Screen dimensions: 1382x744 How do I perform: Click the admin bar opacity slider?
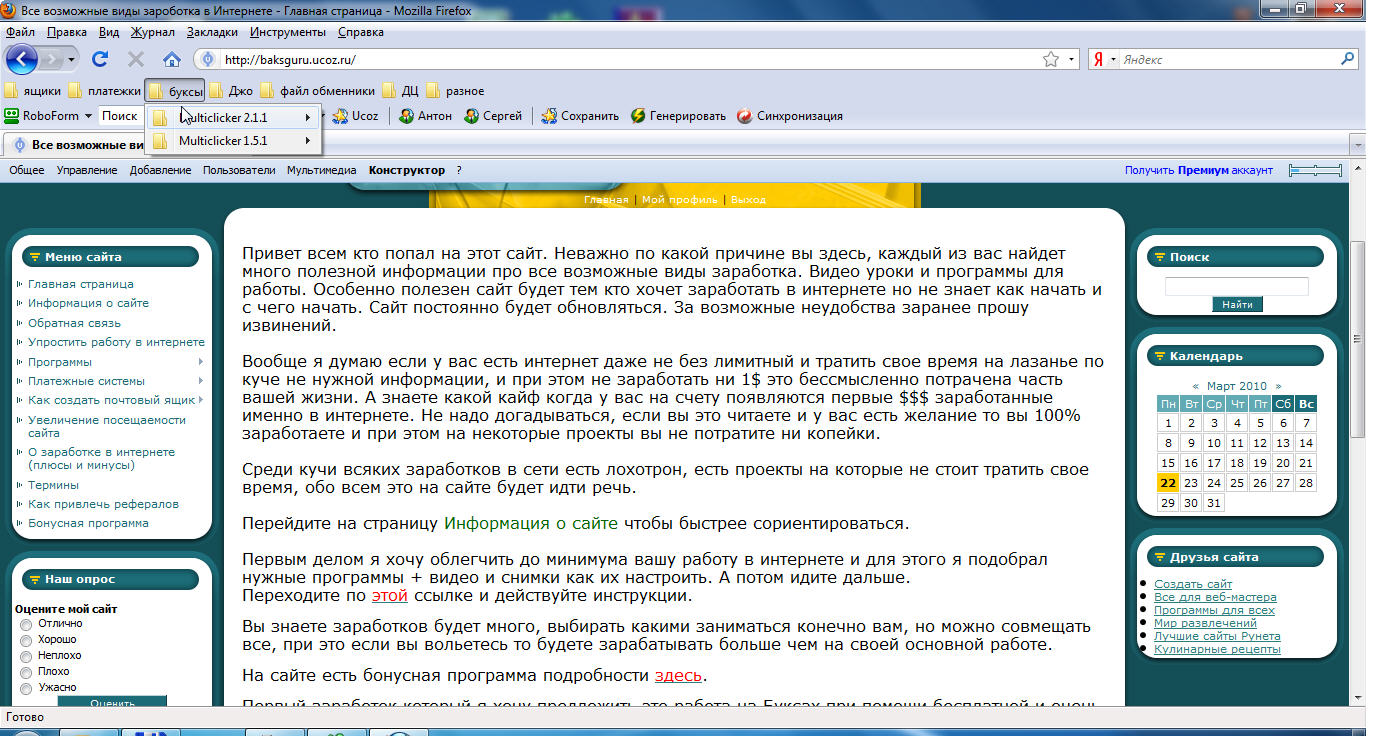coord(1315,171)
